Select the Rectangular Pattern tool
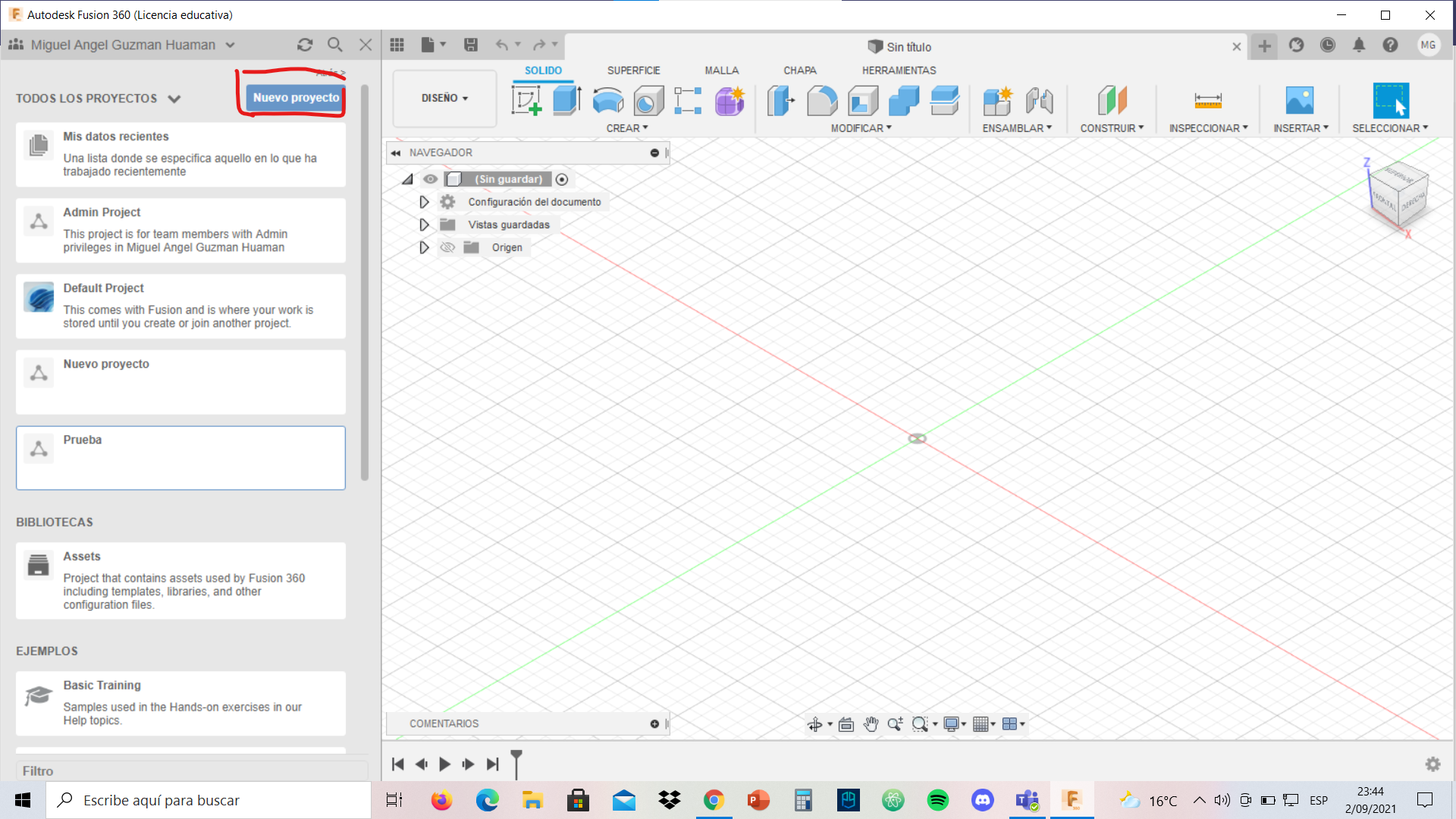Image resolution: width=1456 pixels, height=819 pixels. coord(689,100)
